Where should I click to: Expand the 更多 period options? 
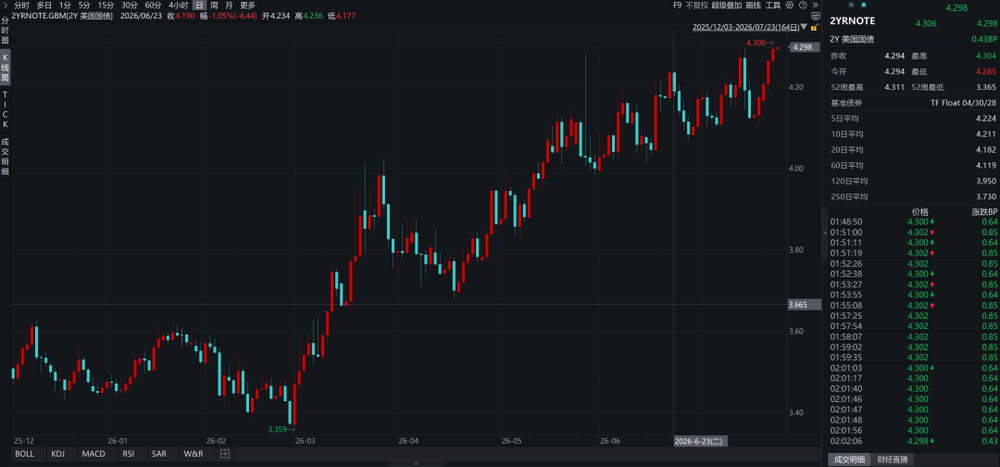[247, 5]
